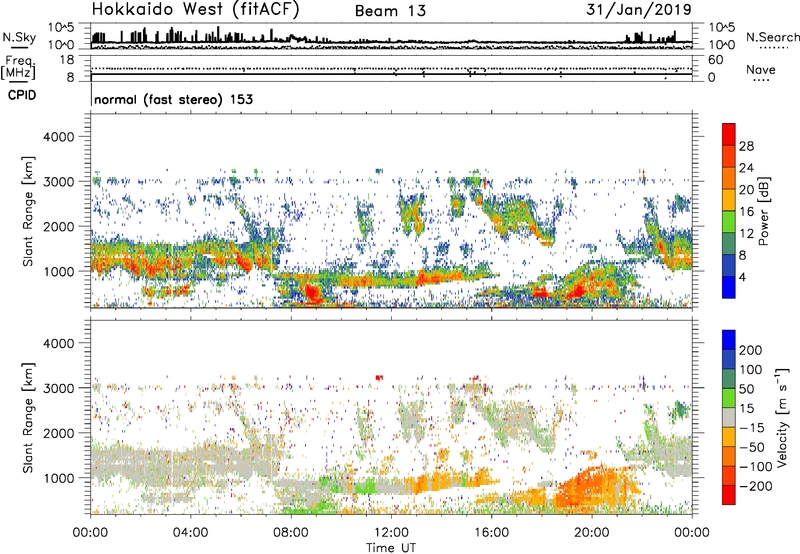The image size is (800, 554).
Task: Click the "3000" tick of the velocity panel
Action: tap(58, 388)
